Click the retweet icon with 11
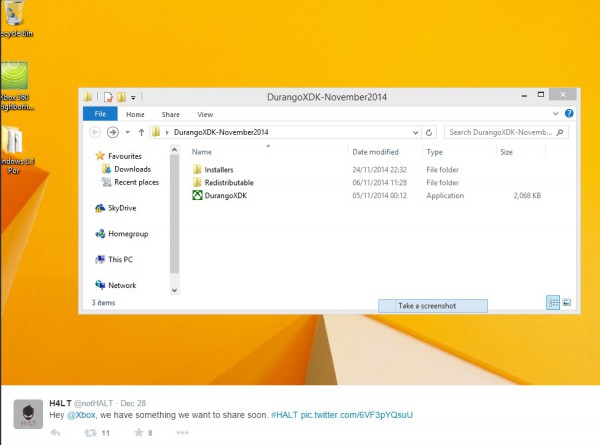Image resolution: width=600 pixels, height=445 pixels. click(91, 433)
